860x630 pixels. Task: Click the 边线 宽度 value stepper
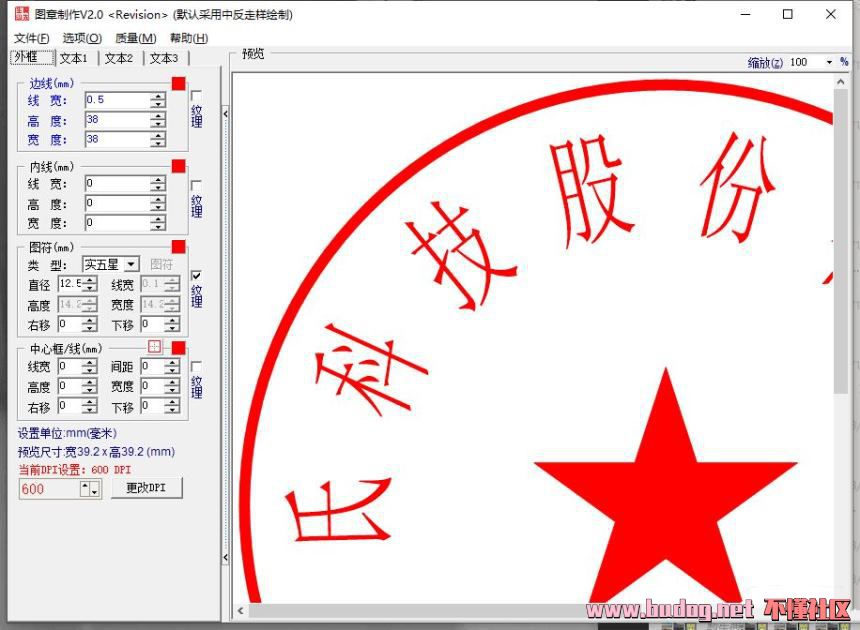click(158, 139)
